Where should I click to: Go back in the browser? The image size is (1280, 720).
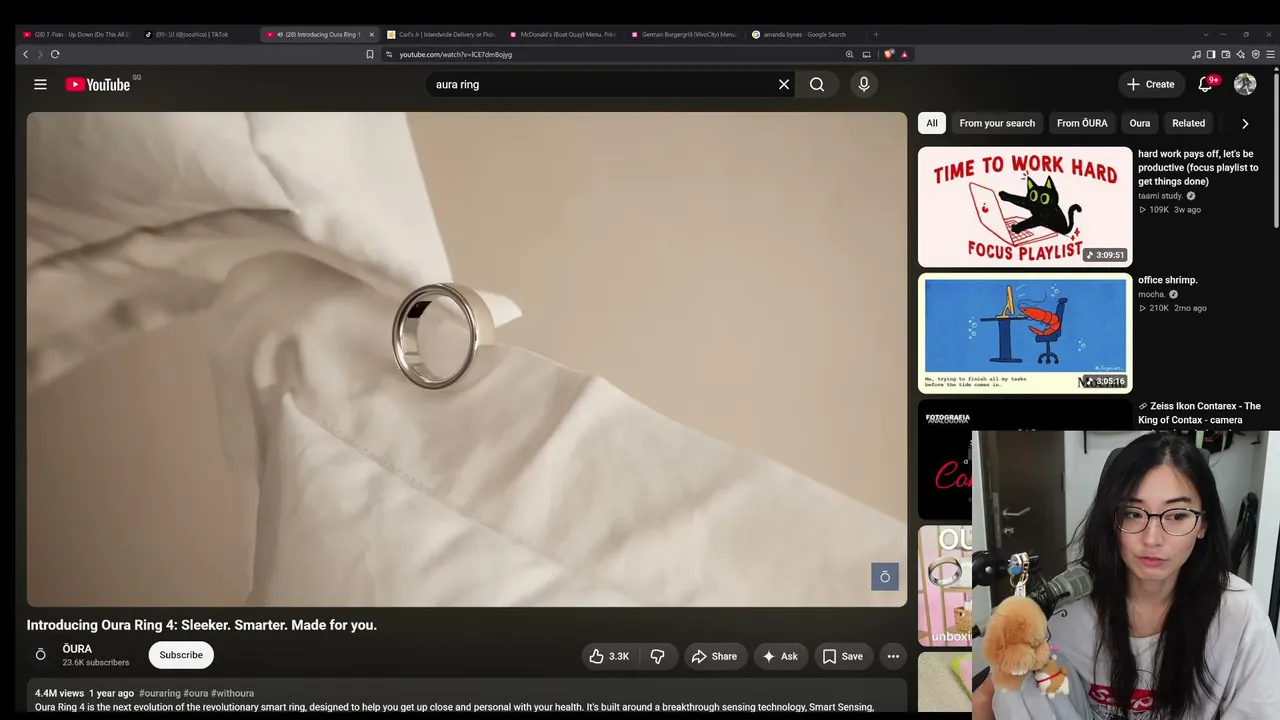click(25, 54)
